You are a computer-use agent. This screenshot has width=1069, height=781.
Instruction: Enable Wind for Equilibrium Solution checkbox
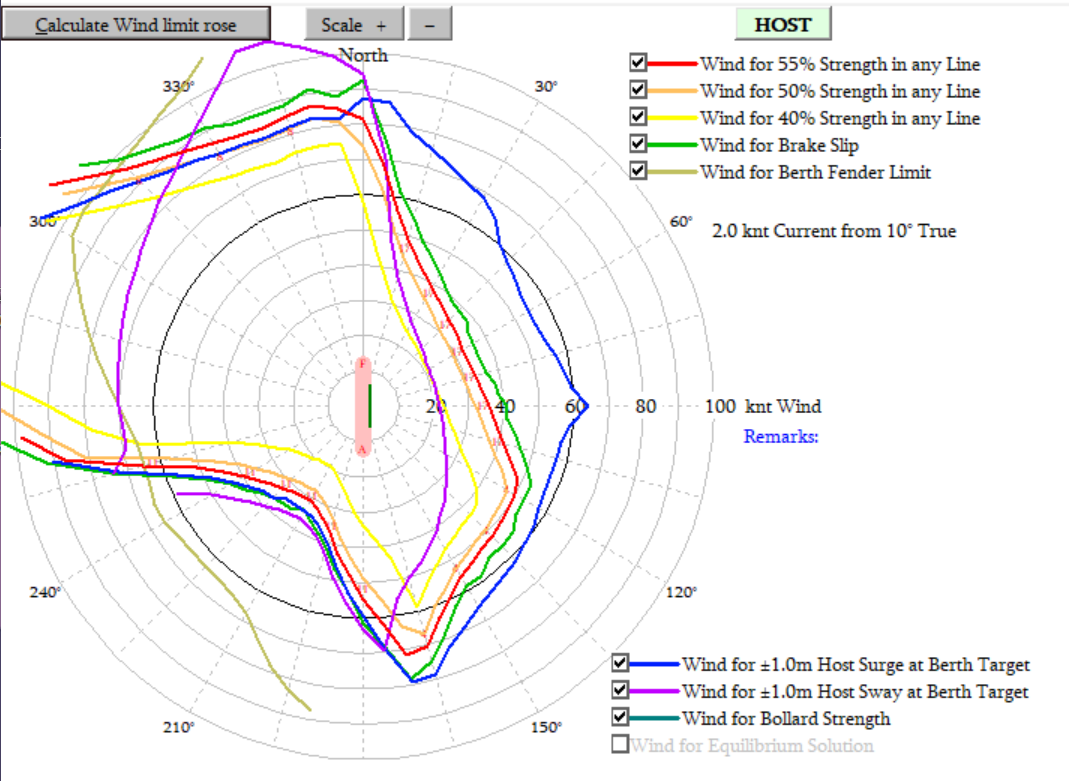[x=620, y=744]
